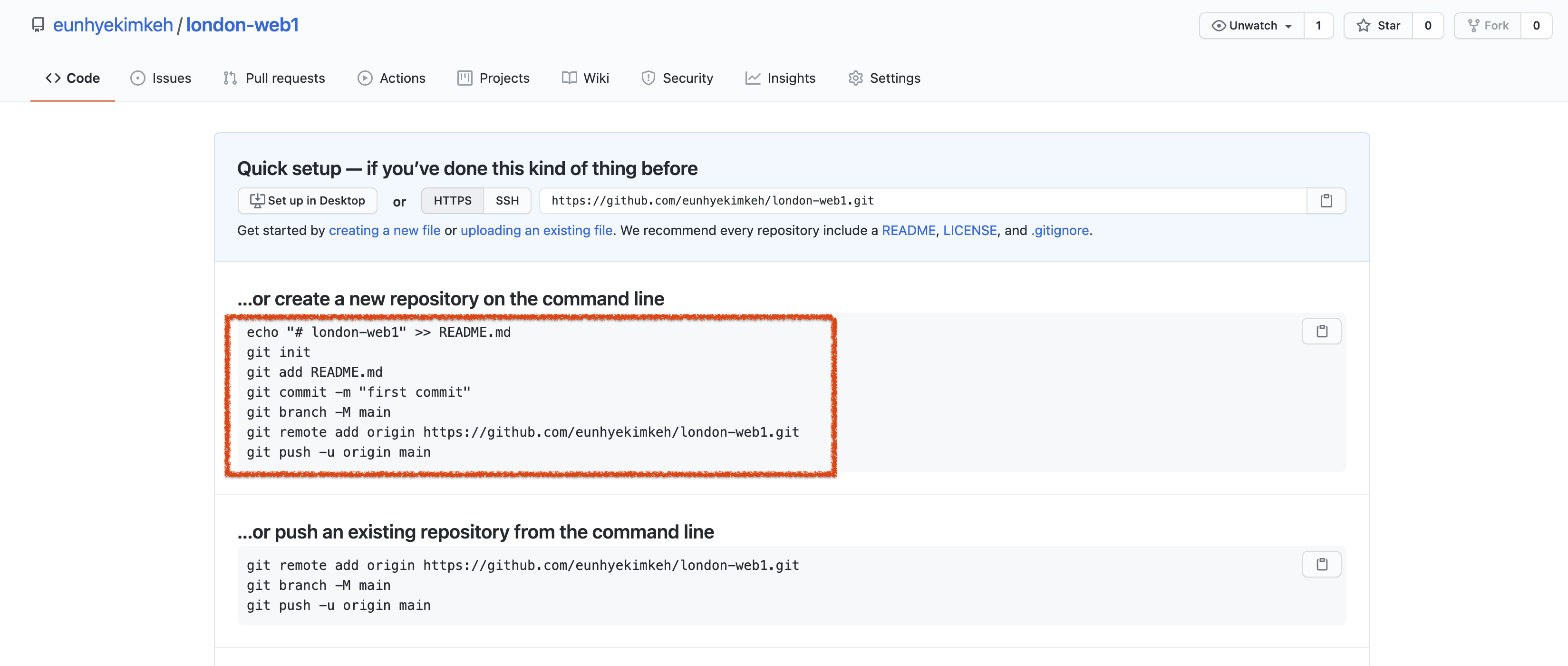The image size is (1568, 666).
Task: Open the Insights tab
Action: 780,78
